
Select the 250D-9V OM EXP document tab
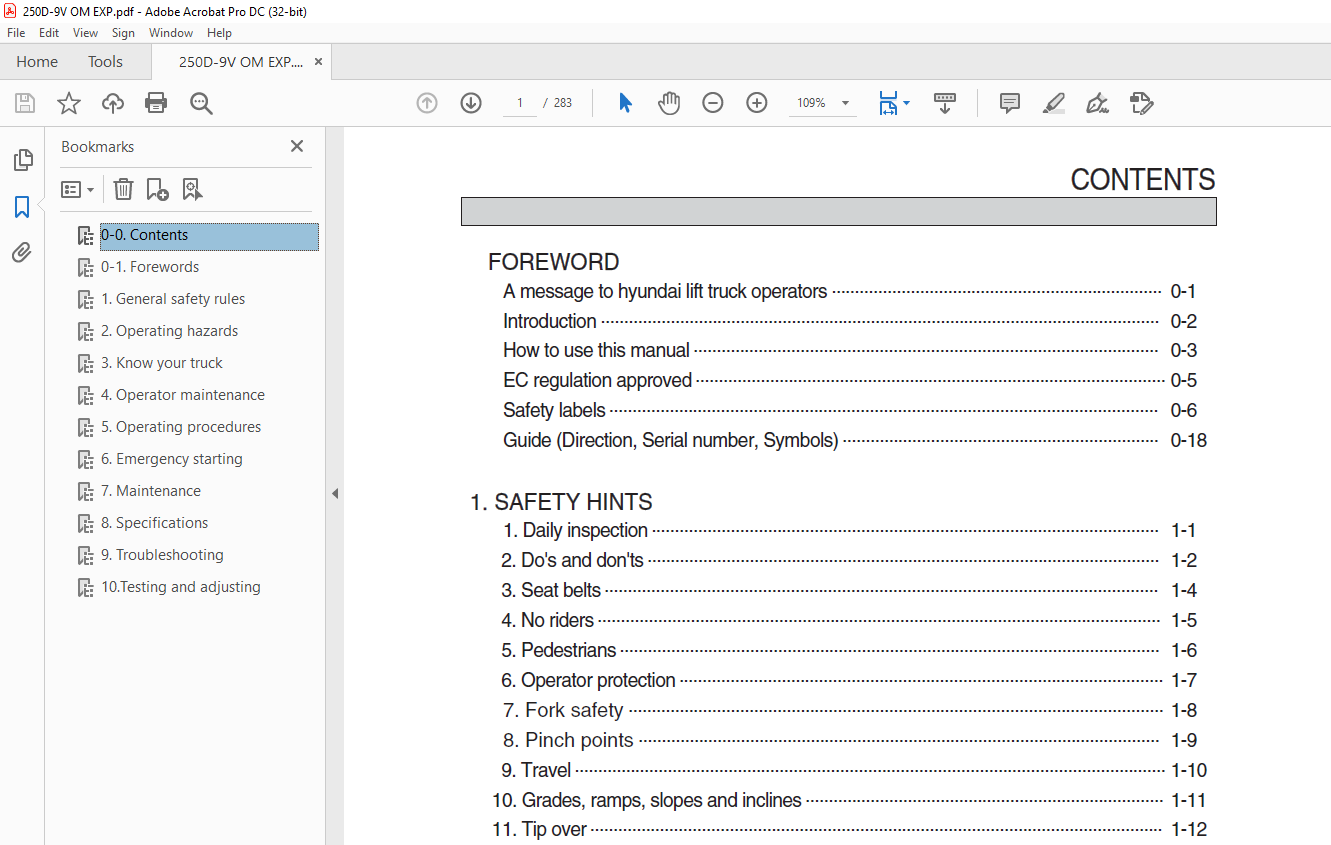(241, 62)
